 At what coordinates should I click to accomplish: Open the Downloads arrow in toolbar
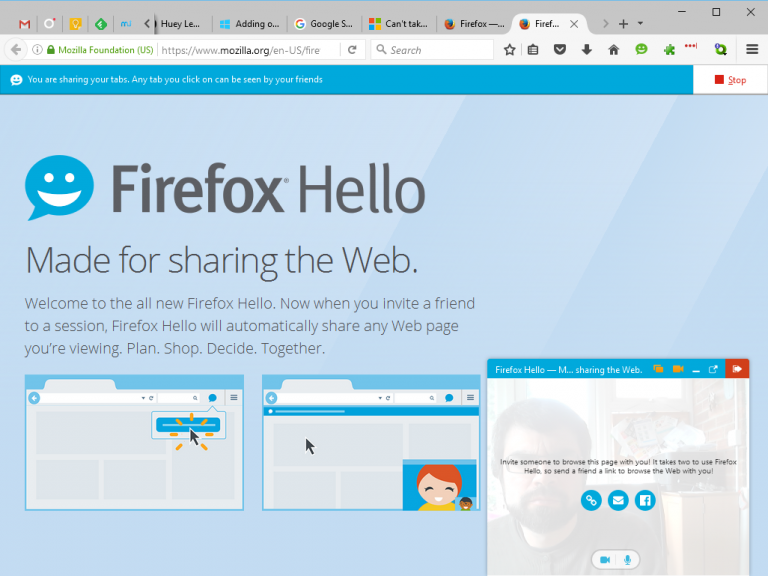click(x=586, y=49)
